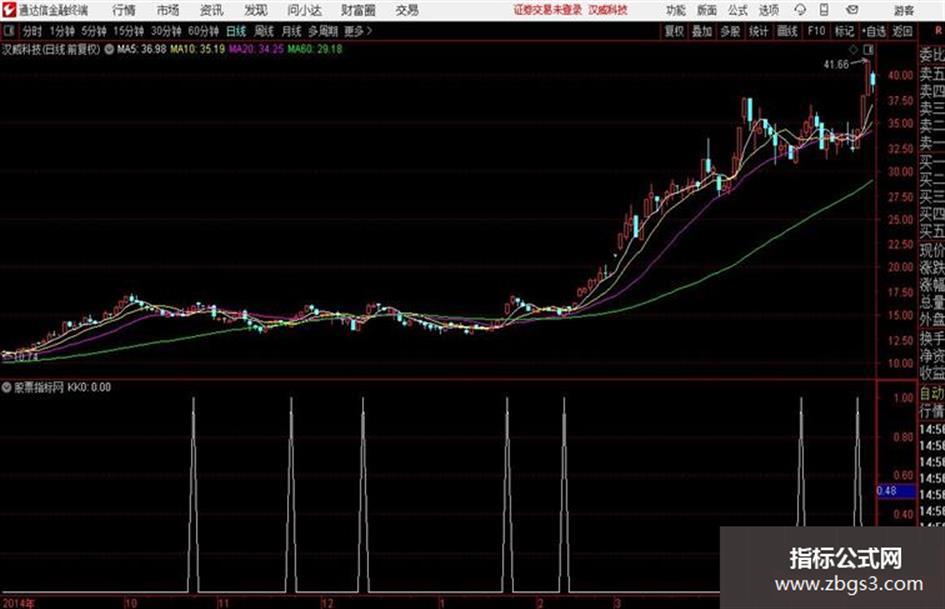Open the 行情 menu
The image size is (945, 609).
pyautogui.click(x=124, y=10)
